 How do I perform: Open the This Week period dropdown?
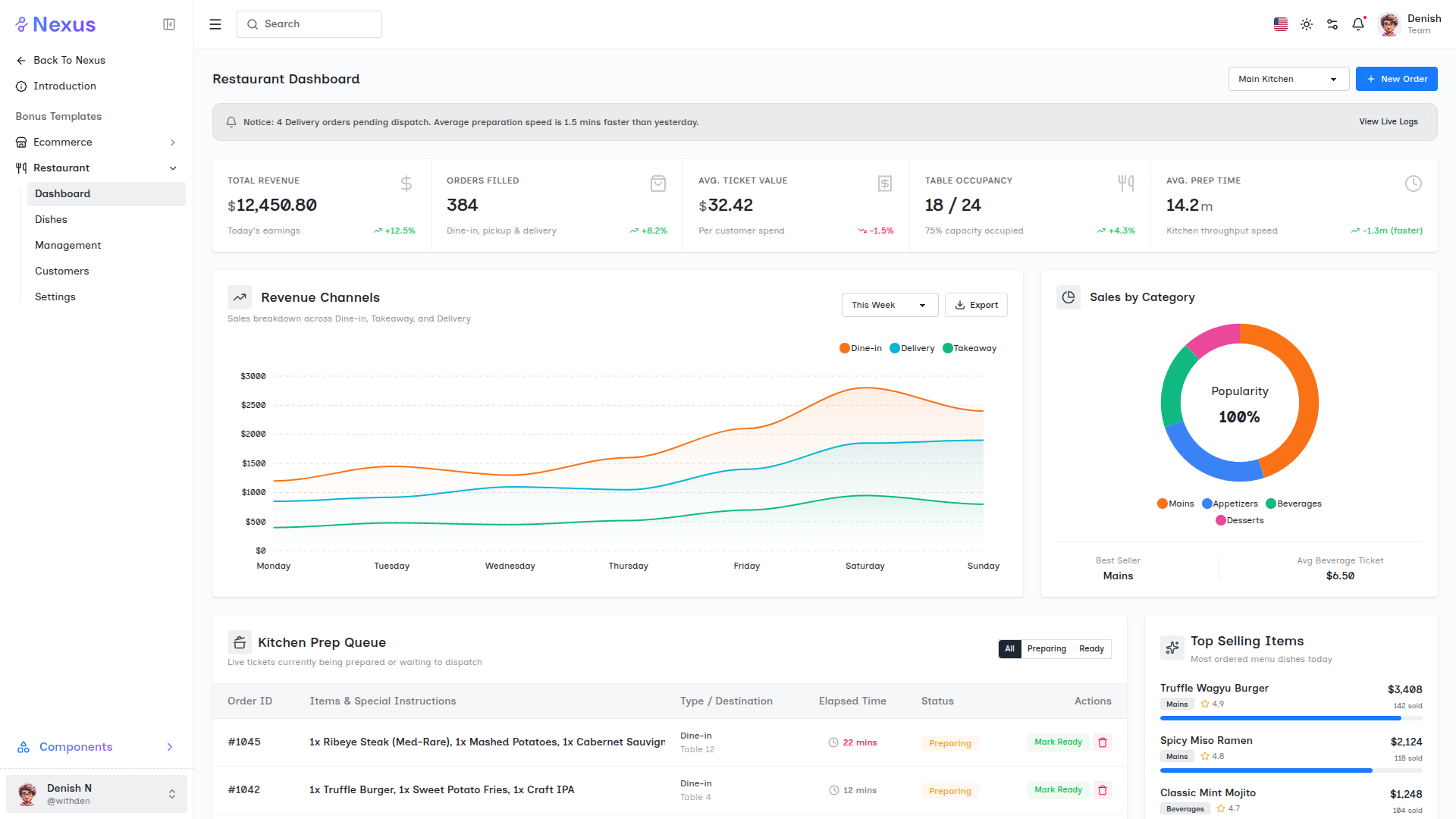pyautogui.click(x=890, y=305)
